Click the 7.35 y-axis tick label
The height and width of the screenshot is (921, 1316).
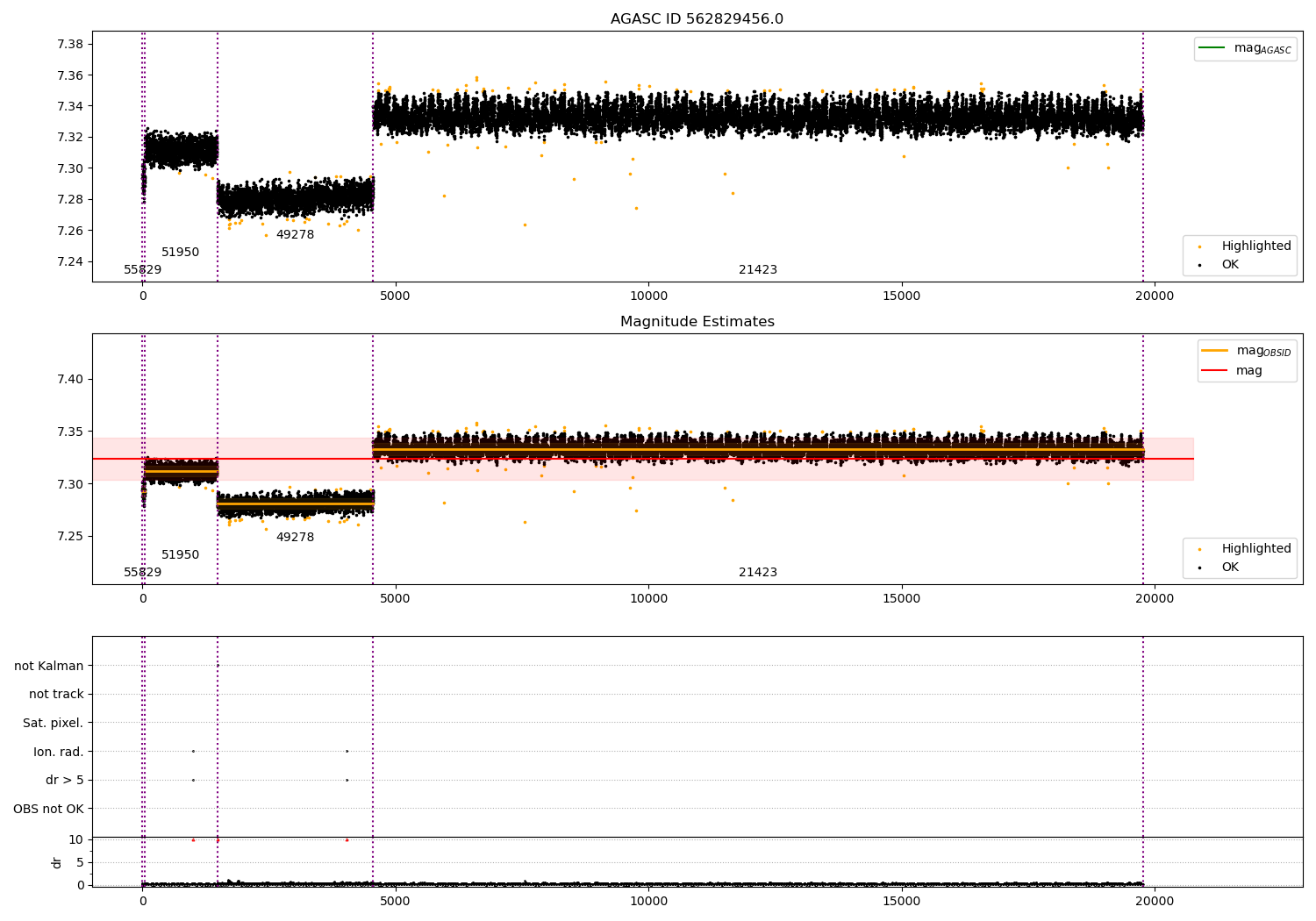tap(70, 432)
